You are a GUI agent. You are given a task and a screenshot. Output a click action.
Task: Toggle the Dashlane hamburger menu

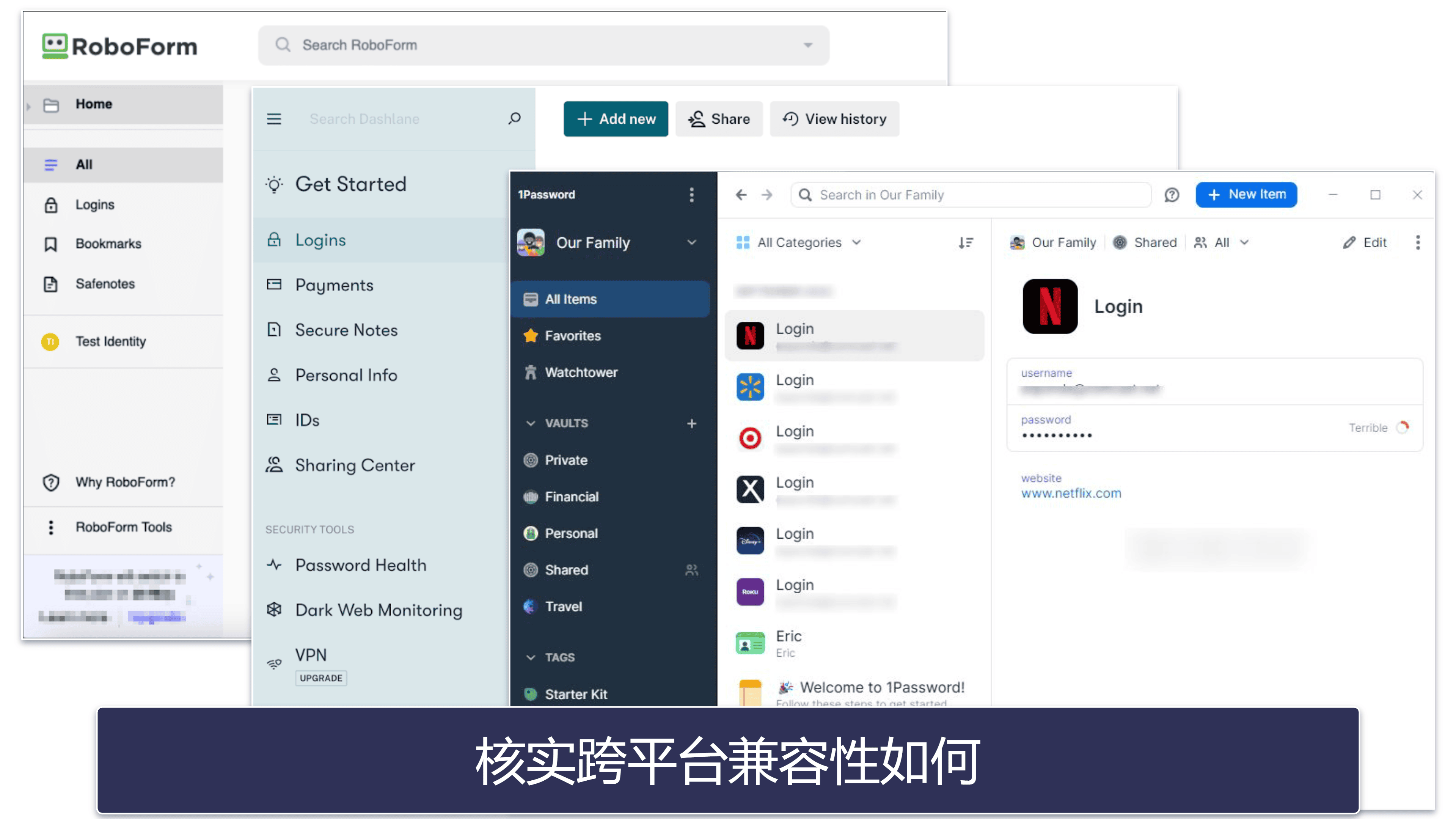(x=274, y=119)
